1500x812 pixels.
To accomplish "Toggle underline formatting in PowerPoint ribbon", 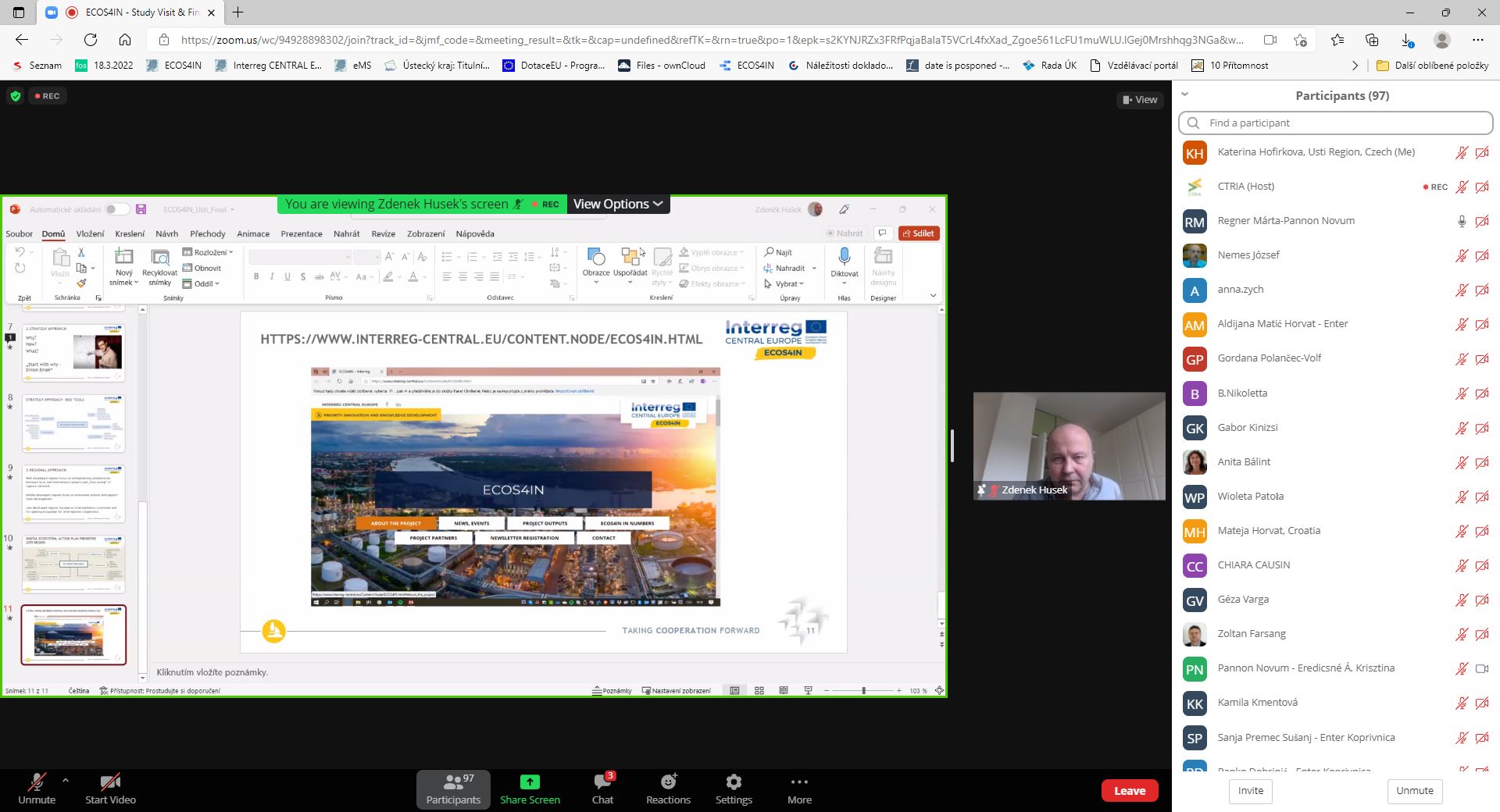I will [287, 276].
